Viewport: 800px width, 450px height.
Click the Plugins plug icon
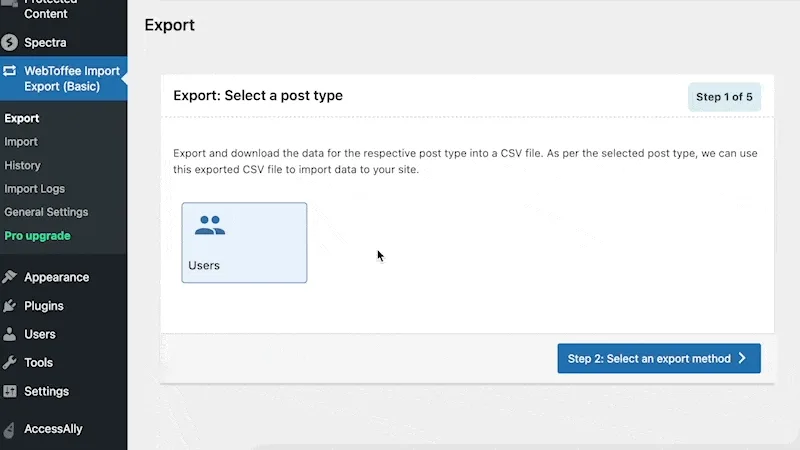pos(9,306)
